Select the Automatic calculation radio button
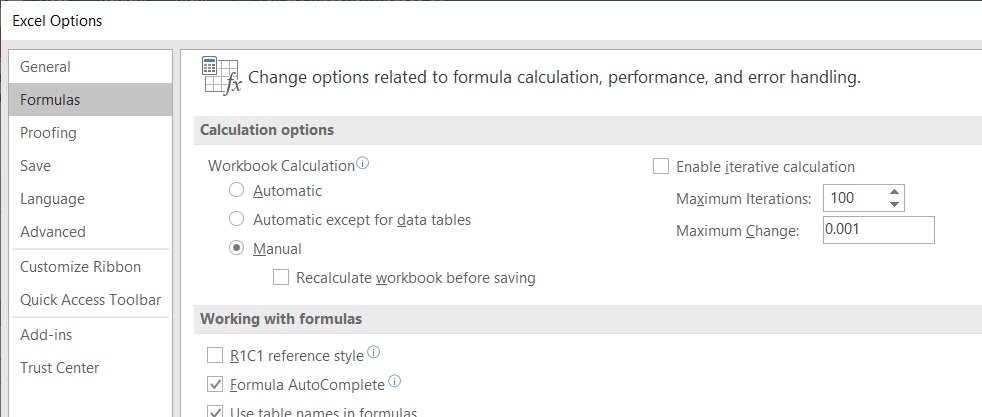The width and height of the screenshot is (982, 417). click(237, 190)
